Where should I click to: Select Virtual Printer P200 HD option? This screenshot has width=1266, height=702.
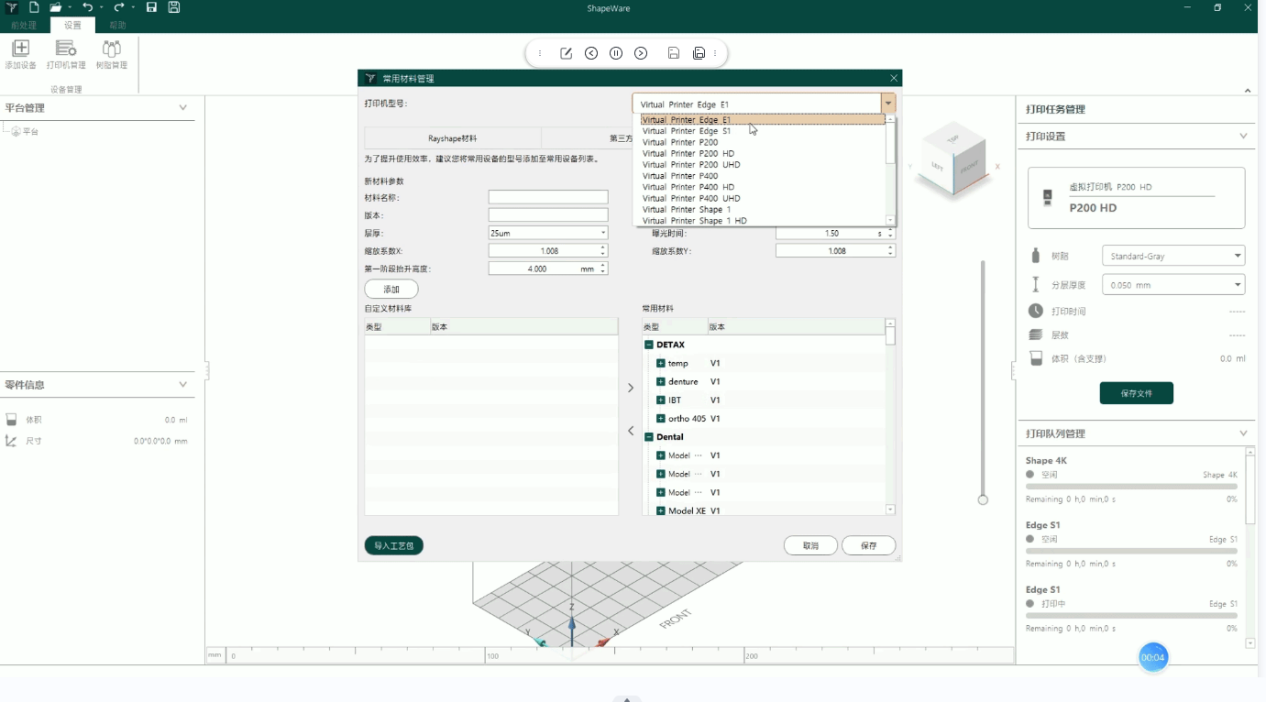point(762,154)
